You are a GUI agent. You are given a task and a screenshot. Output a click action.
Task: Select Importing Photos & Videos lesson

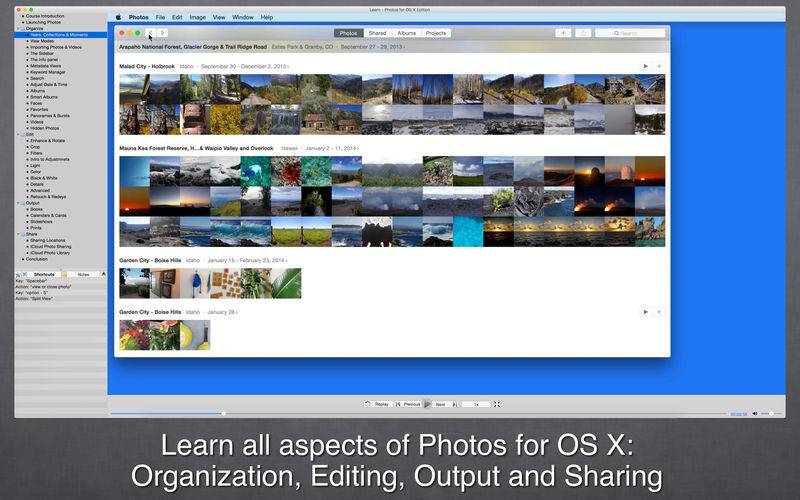pos(56,47)
